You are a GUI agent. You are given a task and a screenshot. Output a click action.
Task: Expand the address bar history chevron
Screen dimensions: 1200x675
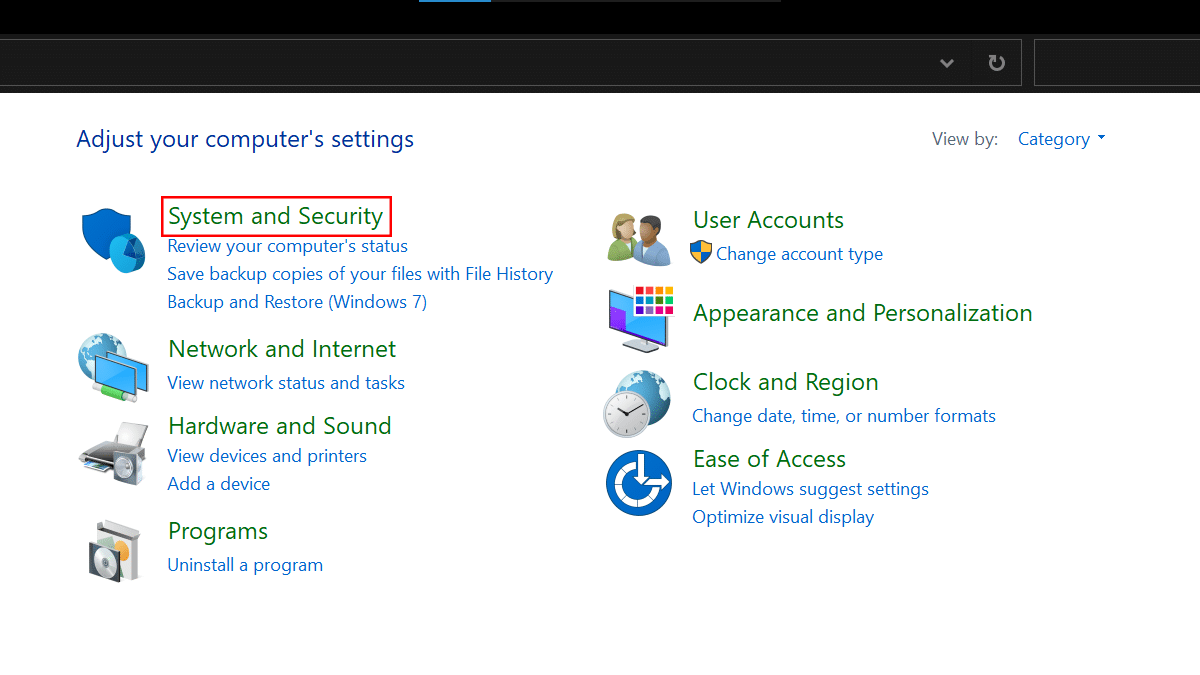(947, 63)
